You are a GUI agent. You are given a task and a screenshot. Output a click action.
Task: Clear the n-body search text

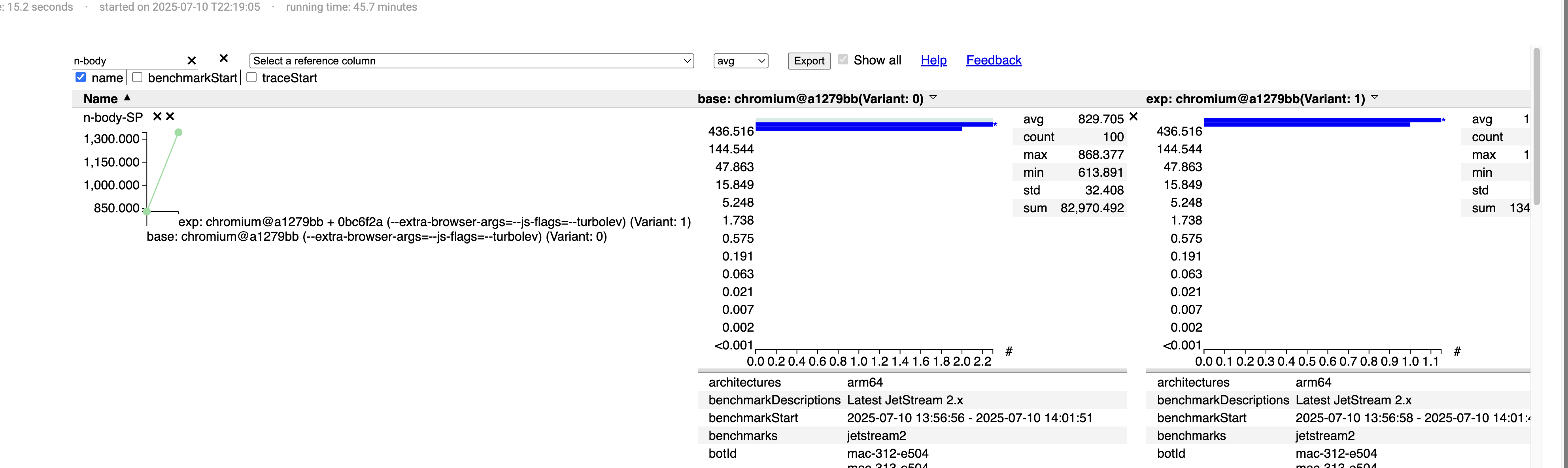tap(192, 61)
